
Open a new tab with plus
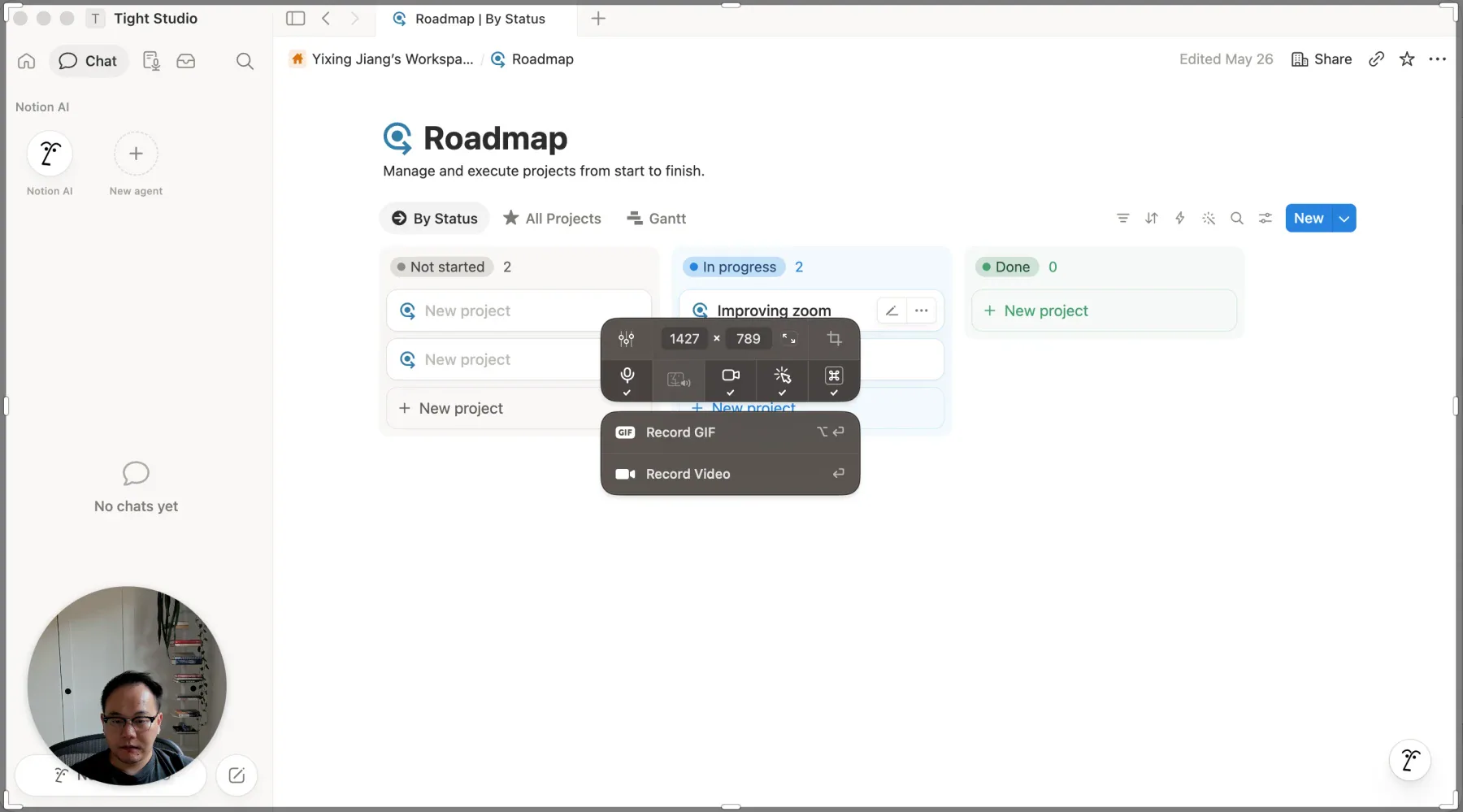(x=598, y=18)
